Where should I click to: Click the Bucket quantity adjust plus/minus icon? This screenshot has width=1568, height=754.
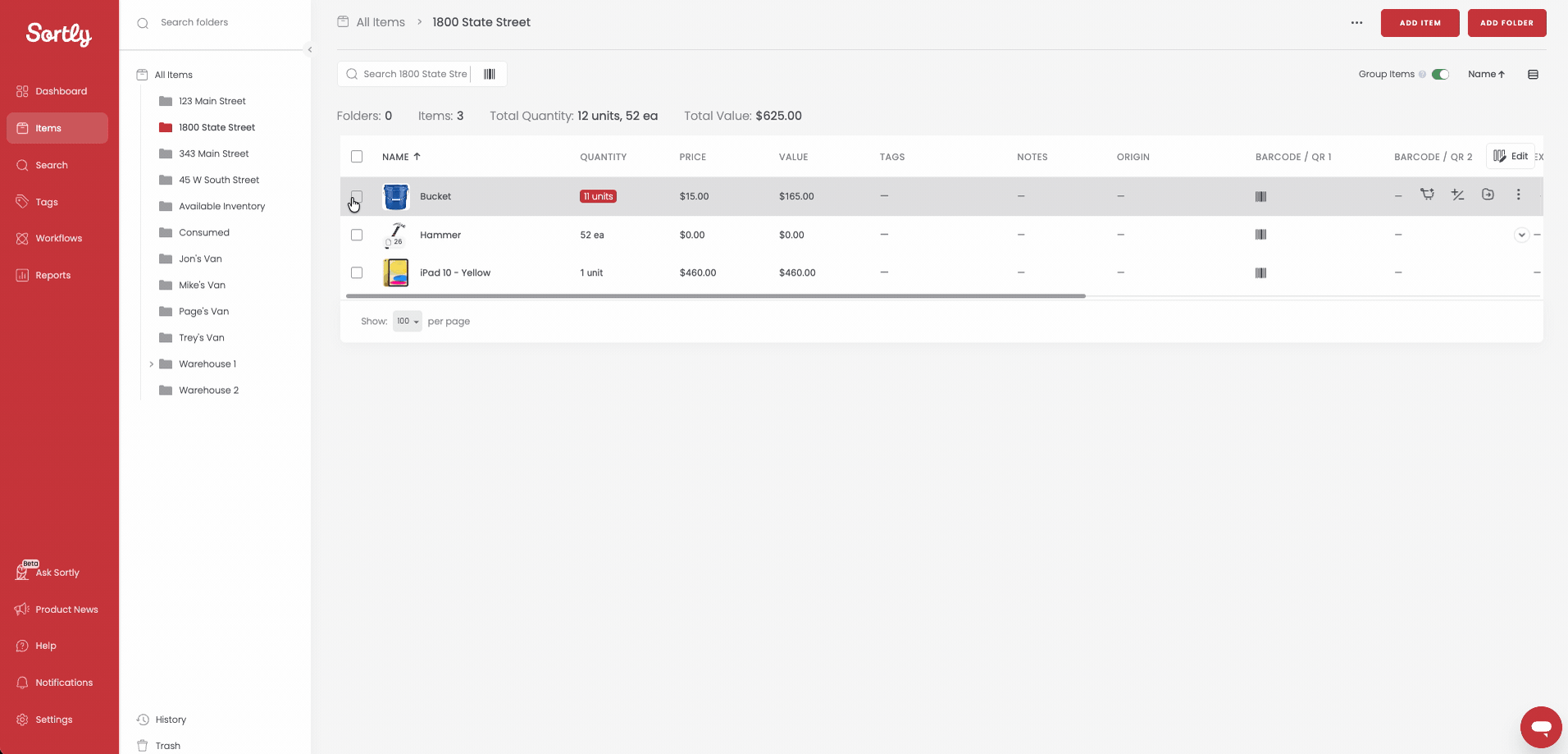[x=1457, y=194]
